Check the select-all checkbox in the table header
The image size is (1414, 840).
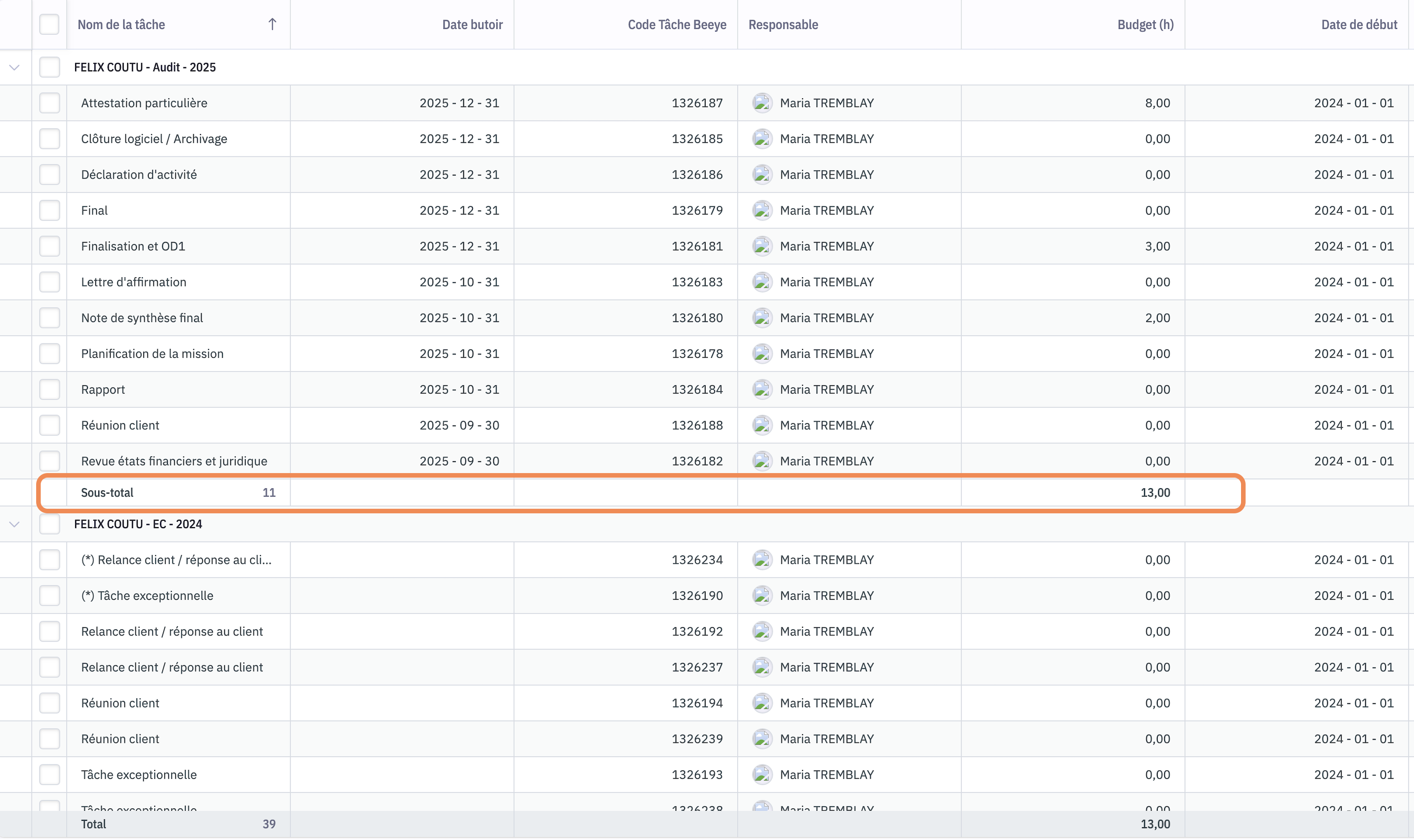tap(49, 24)
